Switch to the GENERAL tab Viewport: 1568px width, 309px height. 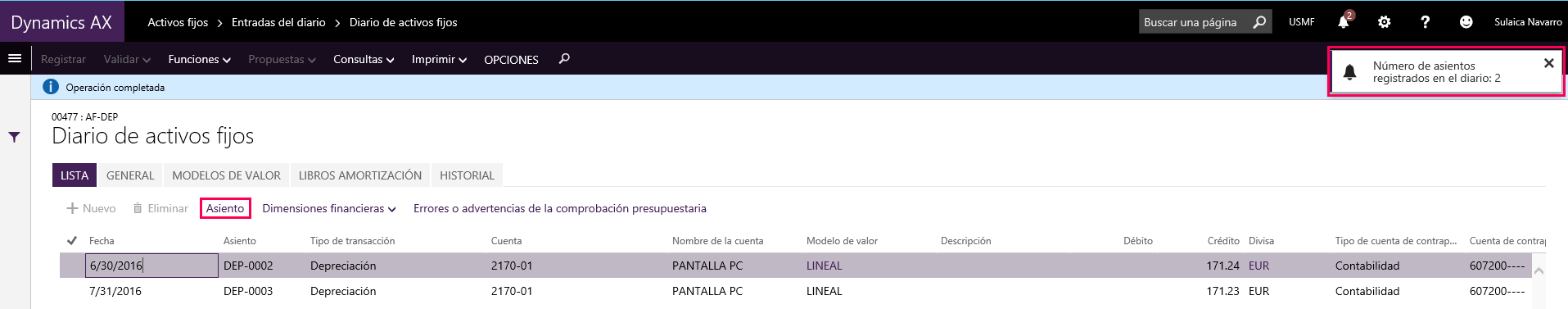click(x=130, y=175)
